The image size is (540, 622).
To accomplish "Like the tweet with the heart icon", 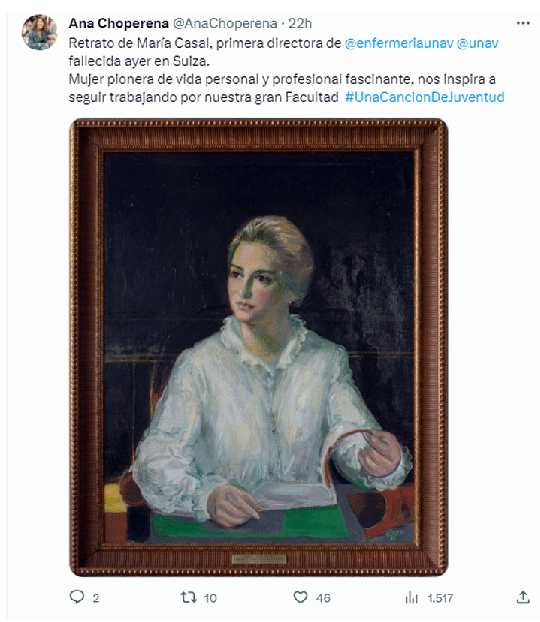I will 300,597.
